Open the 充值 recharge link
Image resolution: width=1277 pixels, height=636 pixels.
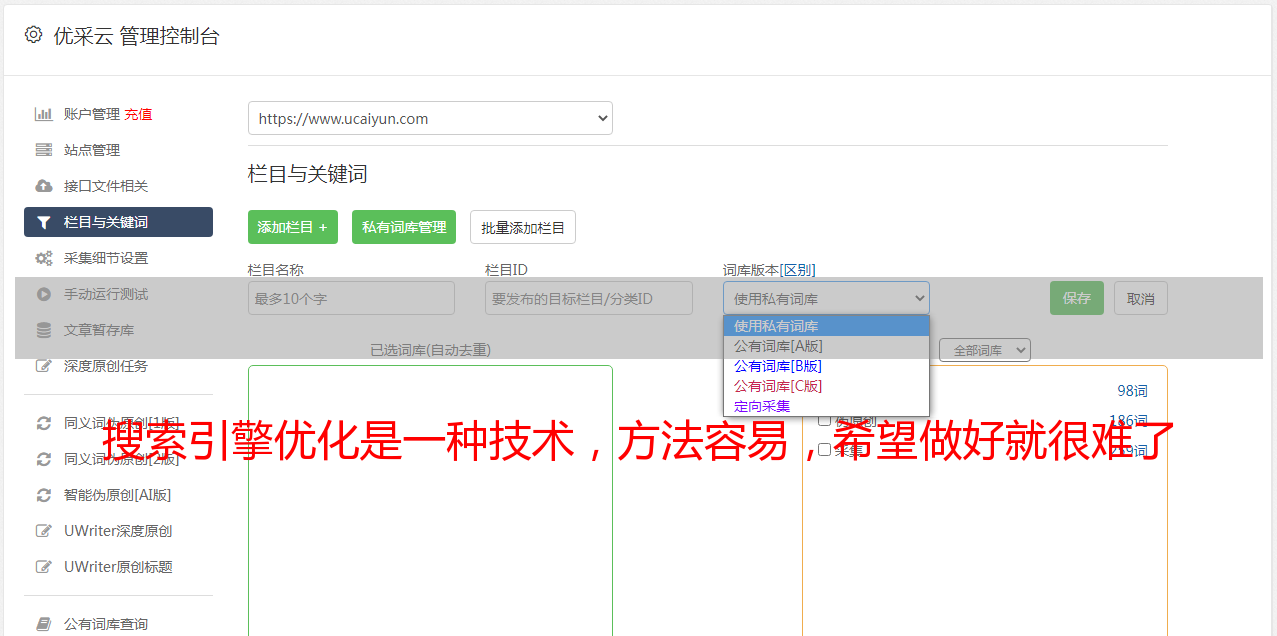coord(138,114)
